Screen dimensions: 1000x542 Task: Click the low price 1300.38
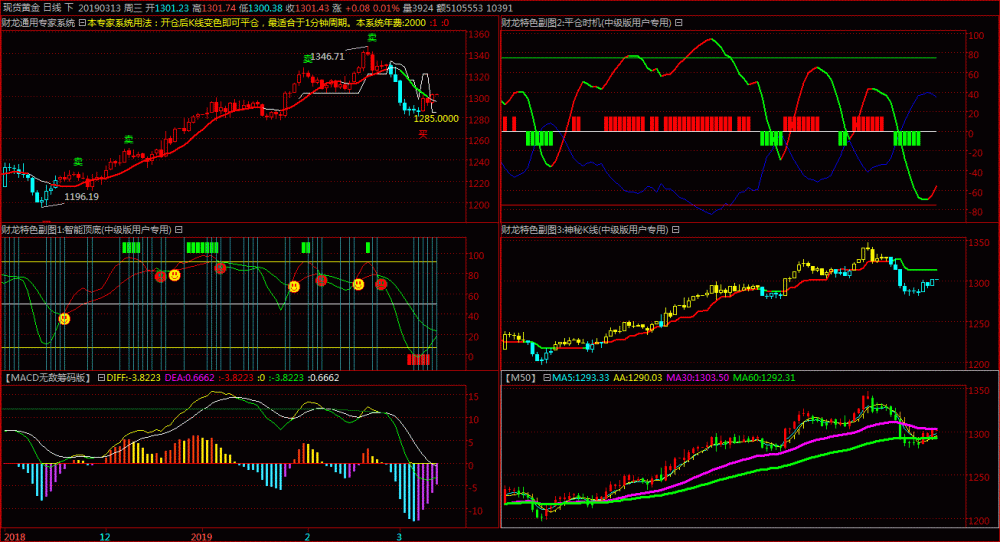265,8
